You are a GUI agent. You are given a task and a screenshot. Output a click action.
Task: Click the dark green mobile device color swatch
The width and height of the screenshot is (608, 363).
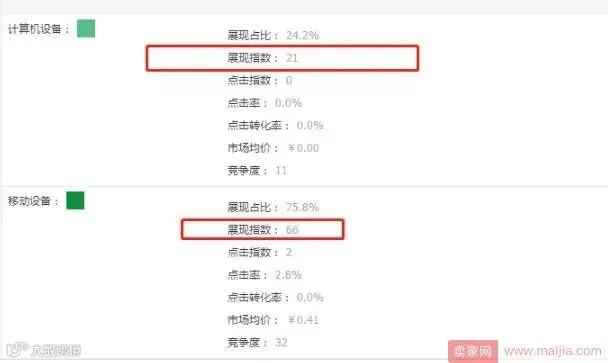click(75, 201)
